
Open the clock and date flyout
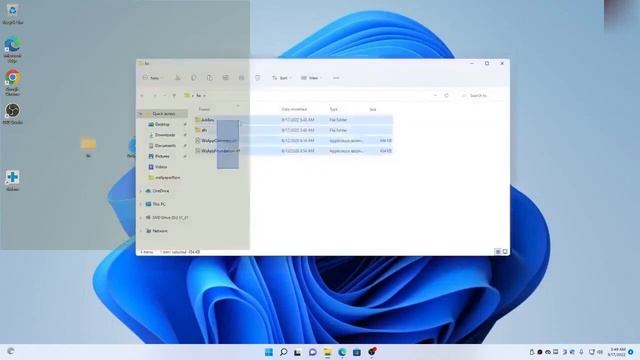[617, 352]
